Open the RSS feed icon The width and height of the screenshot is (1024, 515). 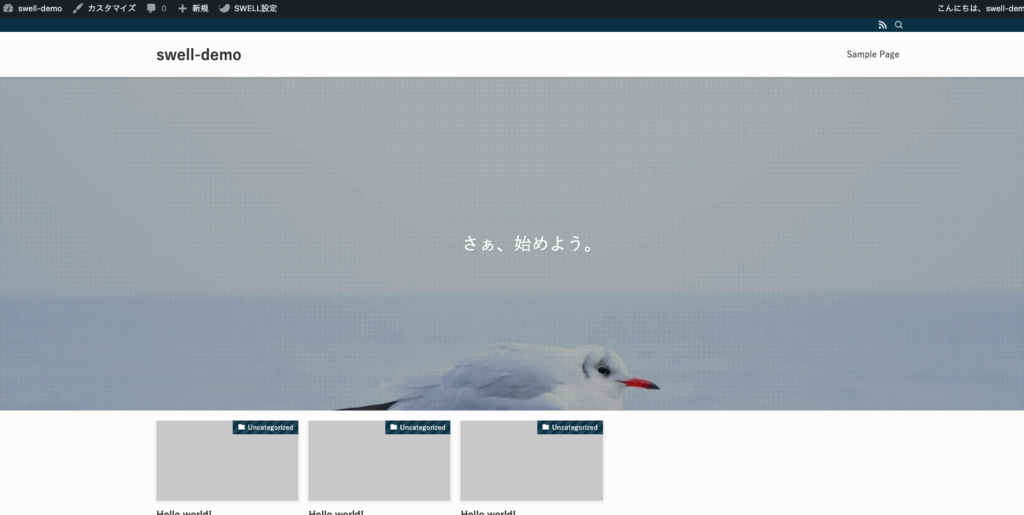882,25
